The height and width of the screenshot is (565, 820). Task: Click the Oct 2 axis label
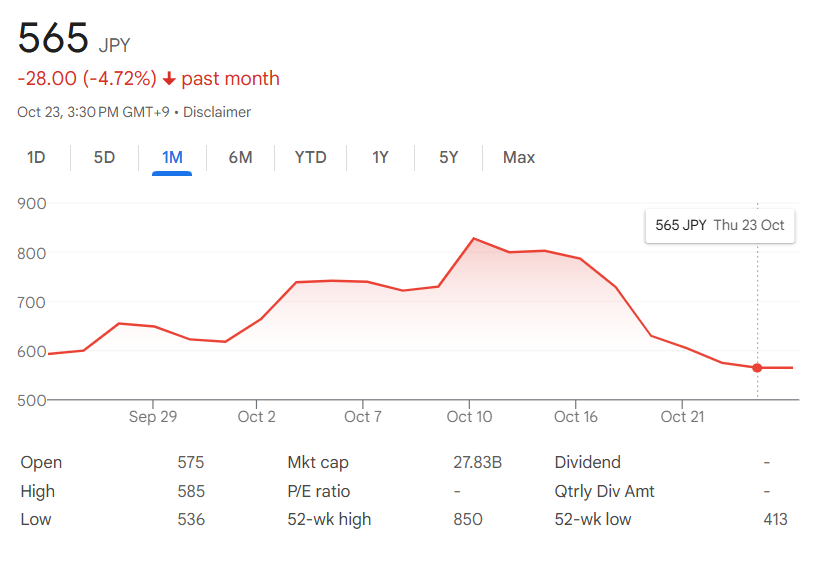coord(256,417)
